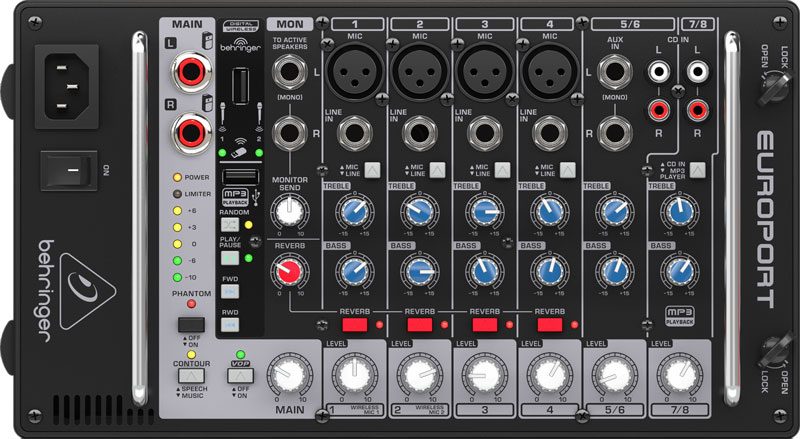Viewport: 800px width, 439px height.
Task: Click channel 3 TREBLE knob
Action: point(485,211)
